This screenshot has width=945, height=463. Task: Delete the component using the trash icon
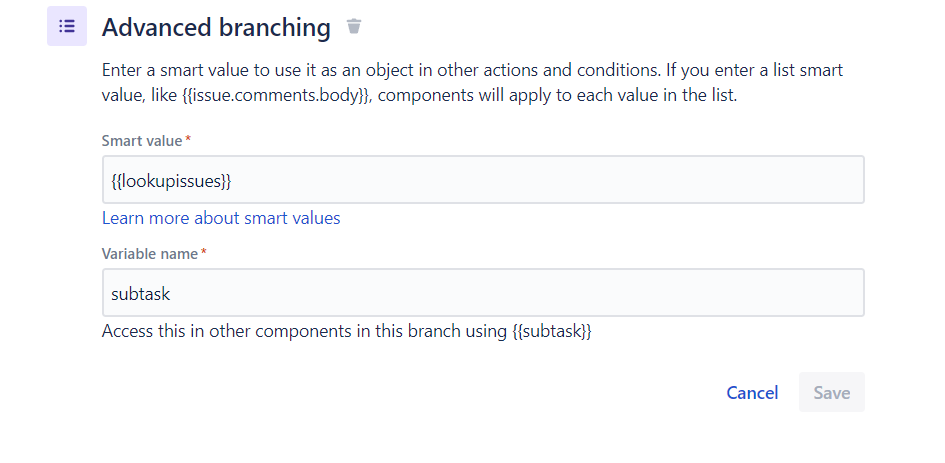tap(354, 26)
